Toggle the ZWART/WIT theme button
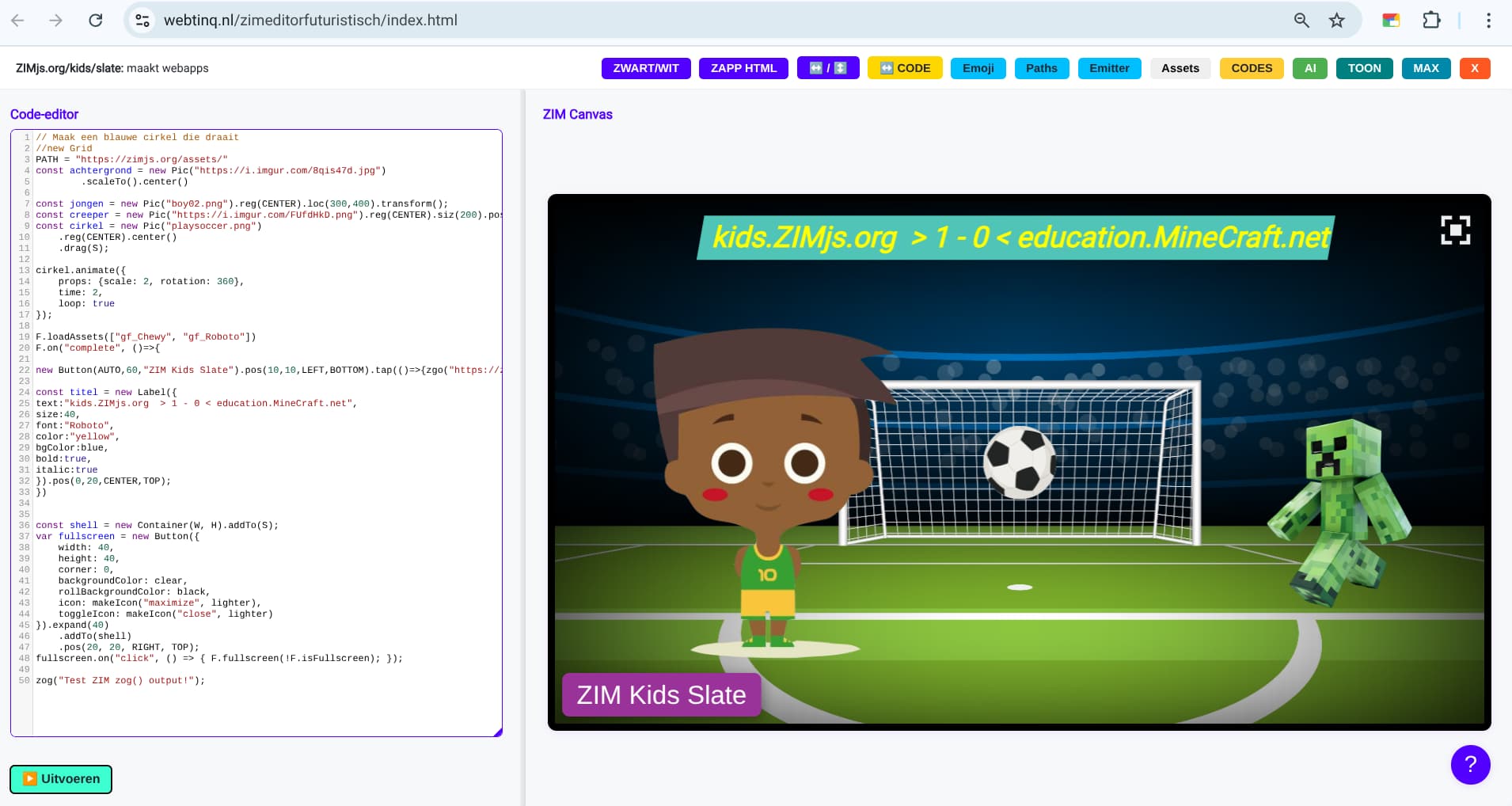 [645, 68]
